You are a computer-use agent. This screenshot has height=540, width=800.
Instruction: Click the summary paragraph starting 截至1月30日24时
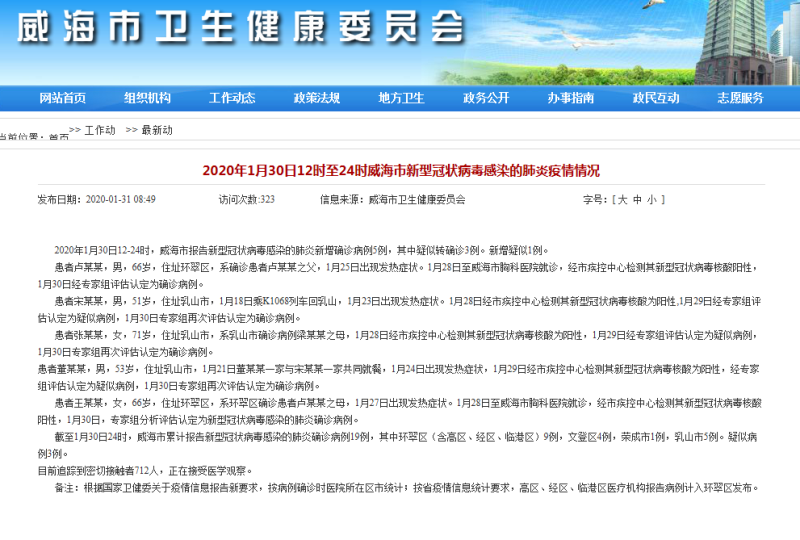398,445
